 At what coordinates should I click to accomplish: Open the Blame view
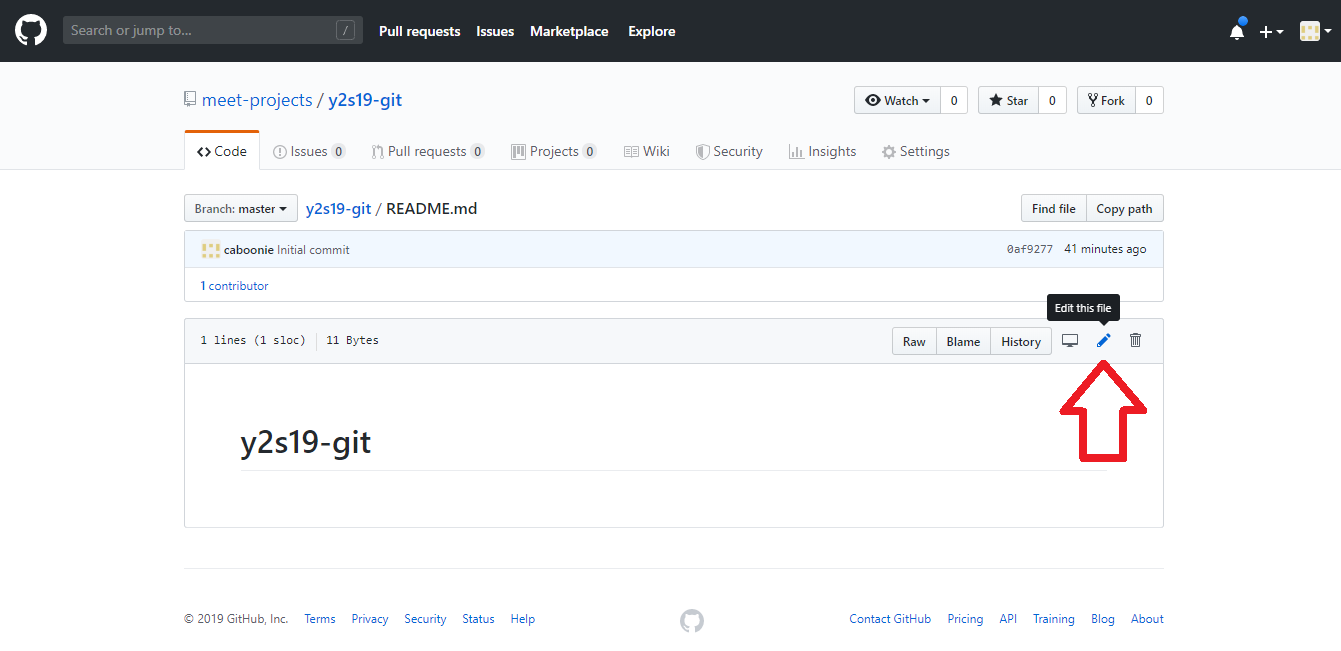963,341
